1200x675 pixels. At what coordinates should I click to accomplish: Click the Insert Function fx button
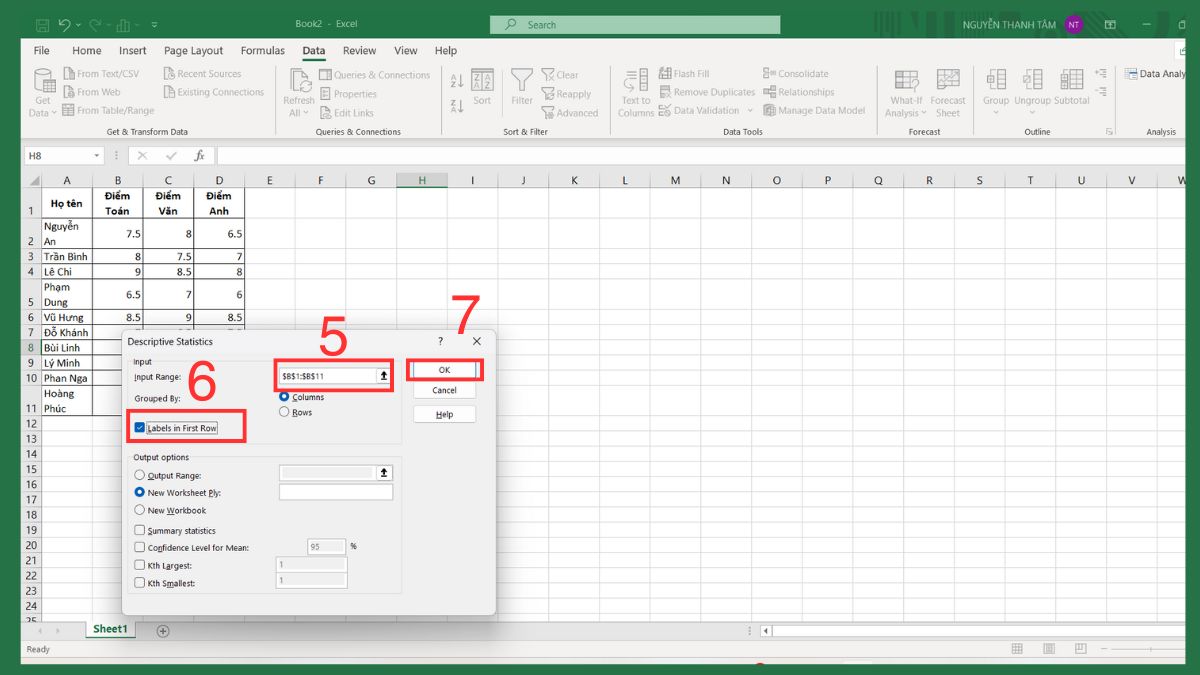(199, 156)
